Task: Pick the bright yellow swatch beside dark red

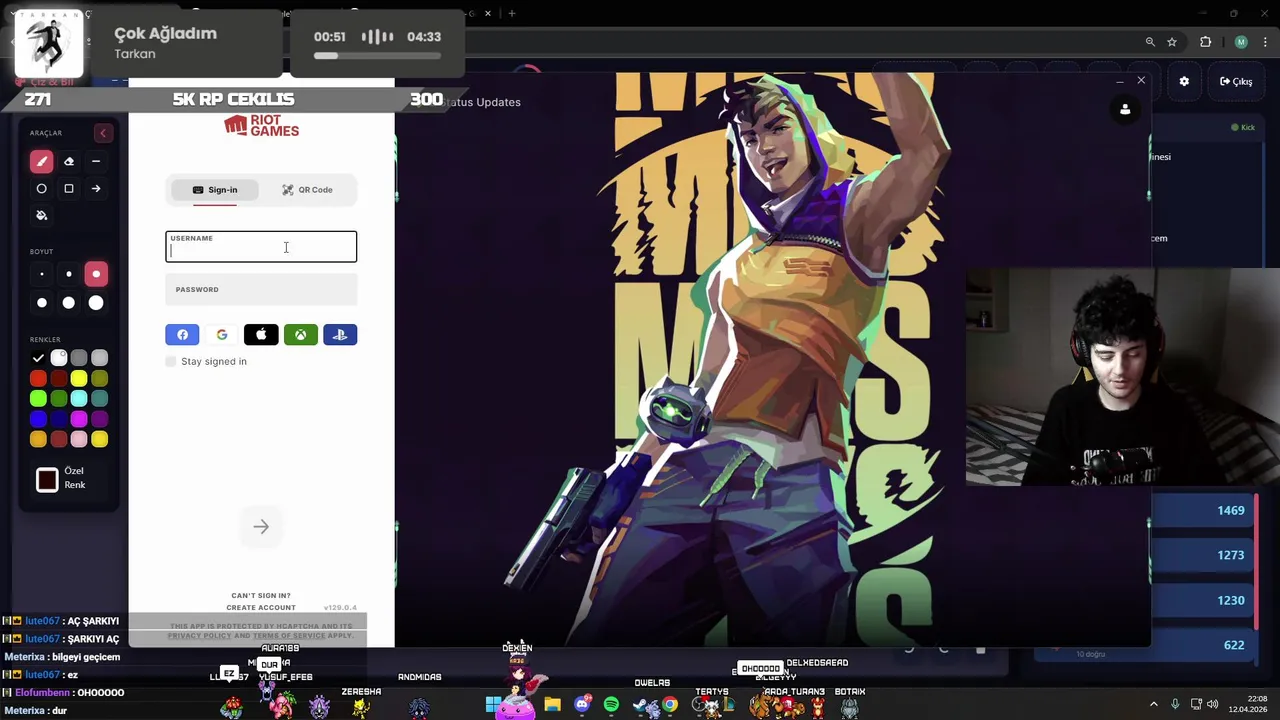Action: click(79, 378)
